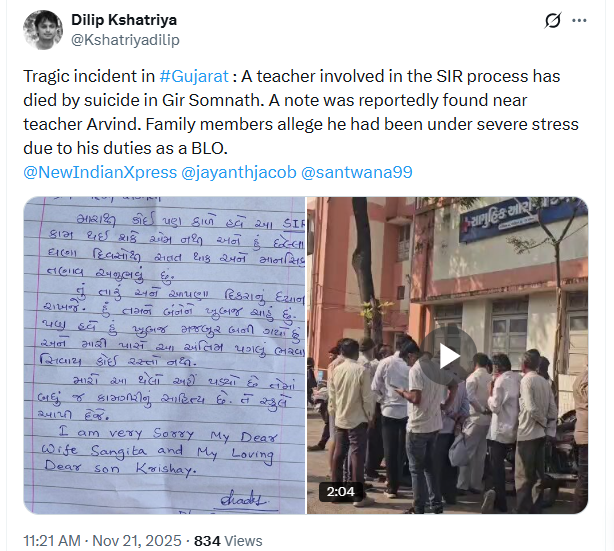The height and width of the screenshot is (551, 614).
Task: Click the 834 Views count
Action: pos(228,541)
